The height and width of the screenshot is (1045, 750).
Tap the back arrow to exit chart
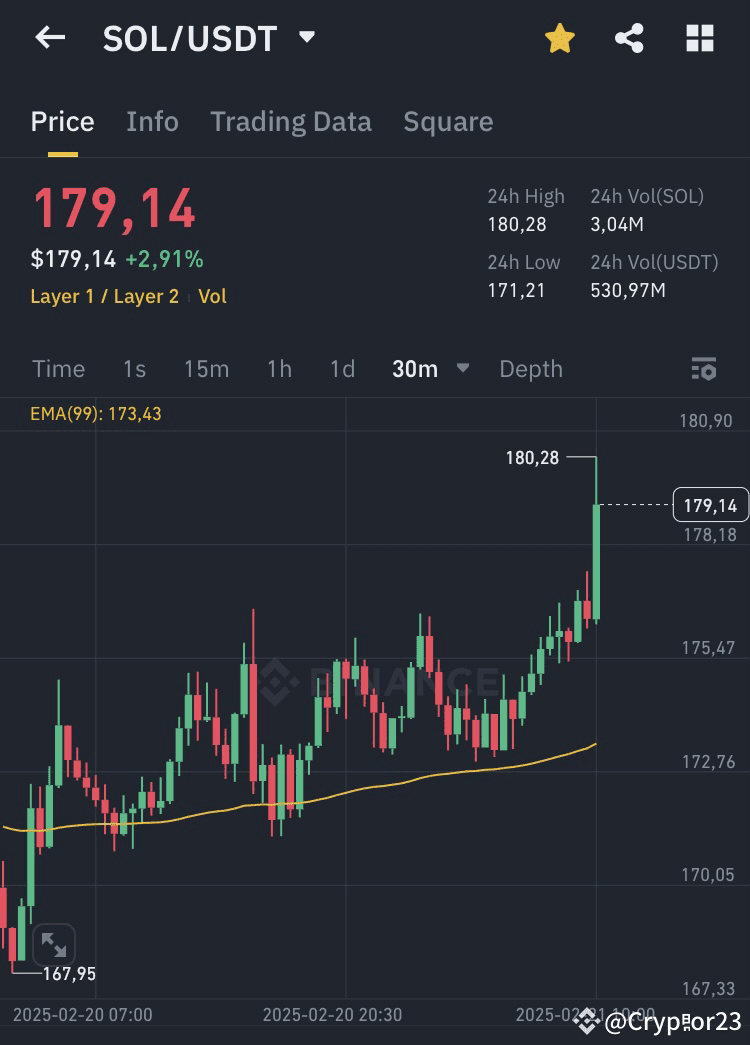click(49, 38)
